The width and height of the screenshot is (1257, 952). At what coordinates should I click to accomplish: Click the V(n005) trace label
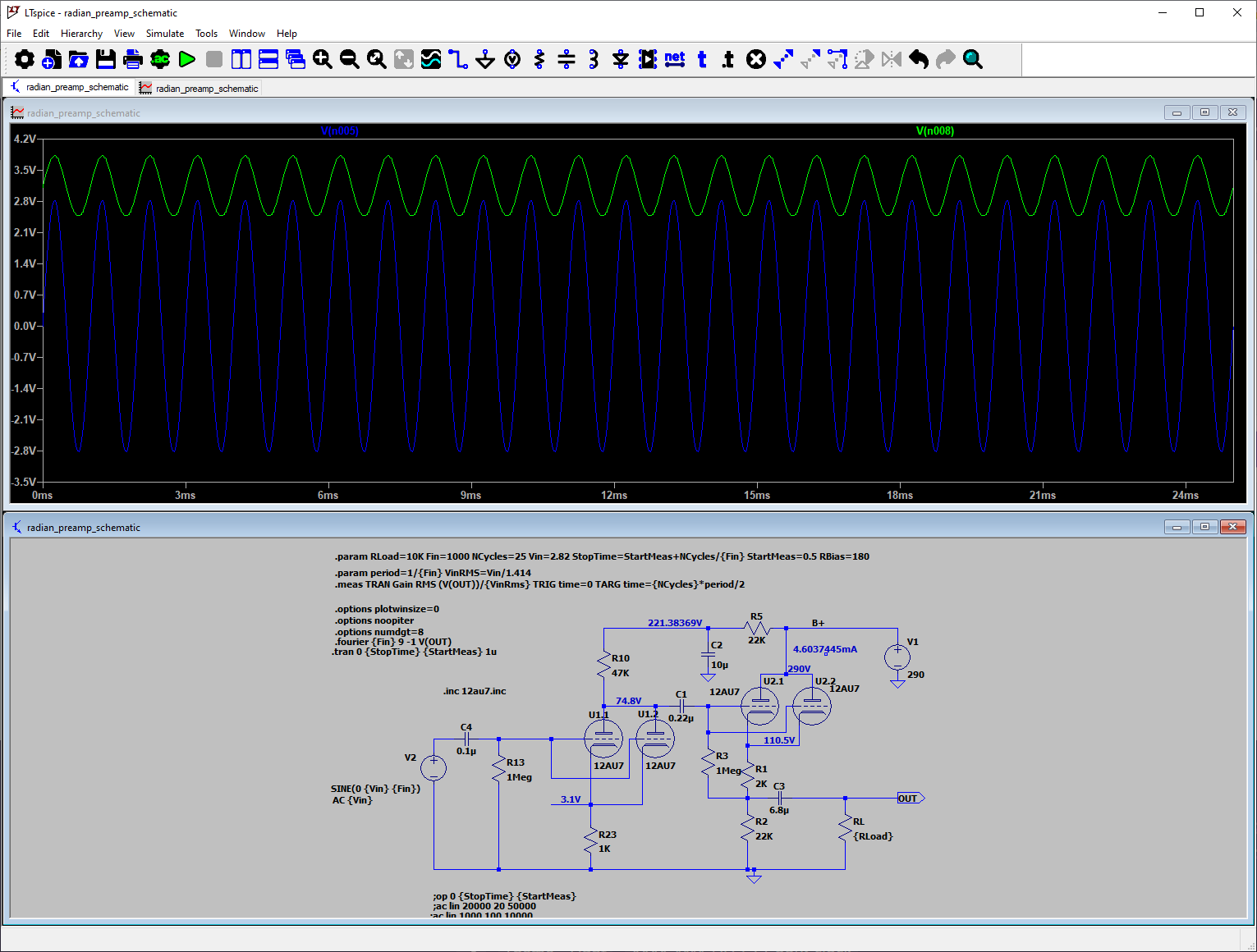coord(339,131)
